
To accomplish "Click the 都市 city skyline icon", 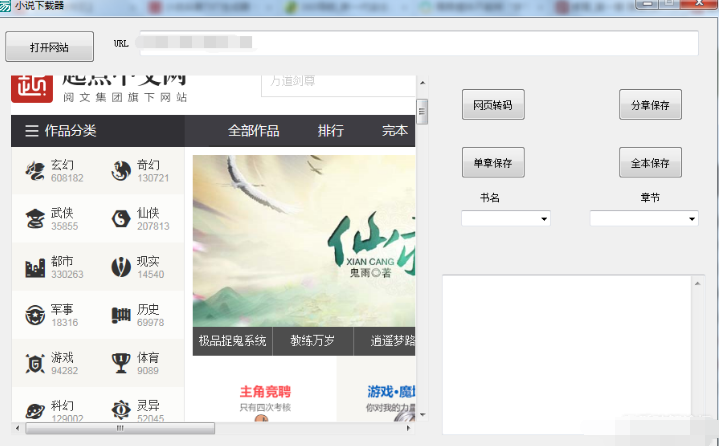I will (35, 268).
